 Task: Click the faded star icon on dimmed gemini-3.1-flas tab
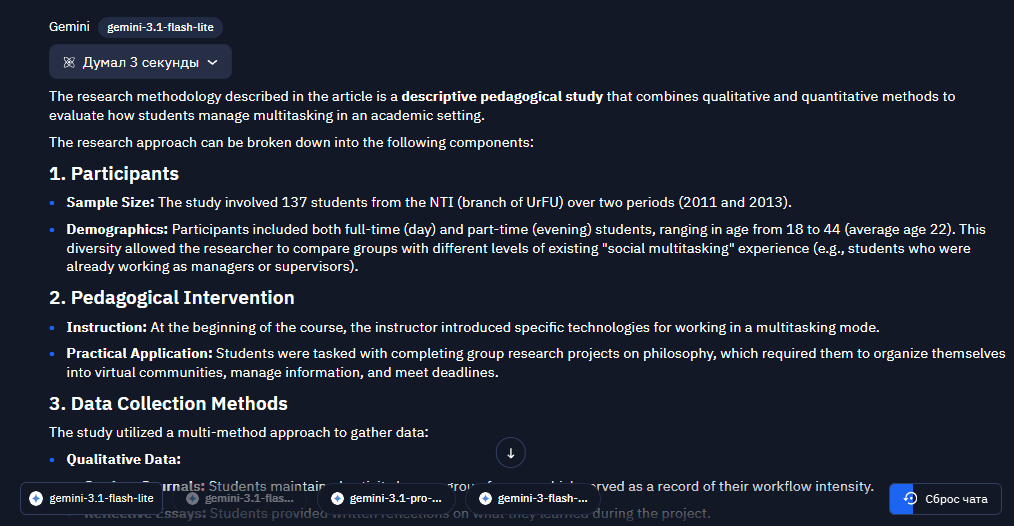[192, 498]
